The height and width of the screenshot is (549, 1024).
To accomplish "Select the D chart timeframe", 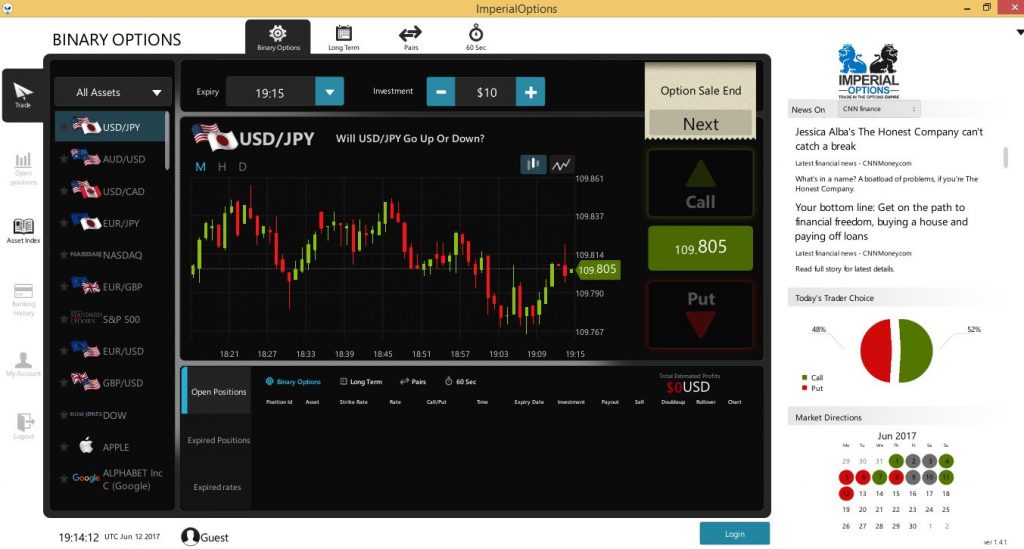I will [242, 167].
